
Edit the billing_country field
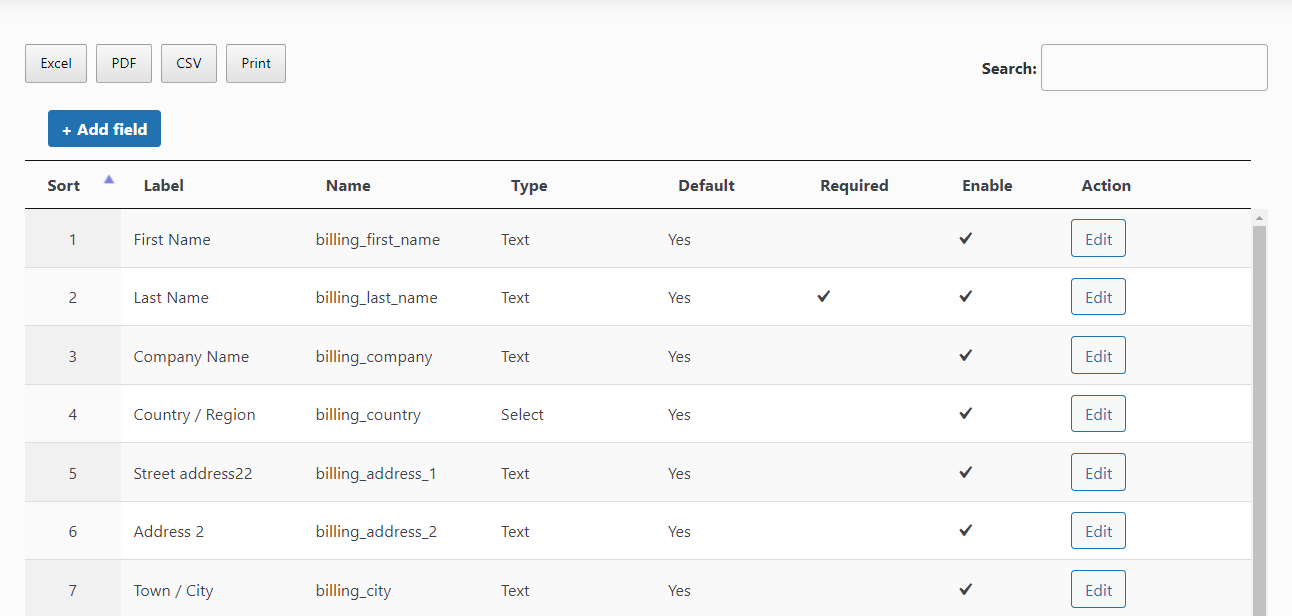pyautogui.click(x=1098, y=413)
